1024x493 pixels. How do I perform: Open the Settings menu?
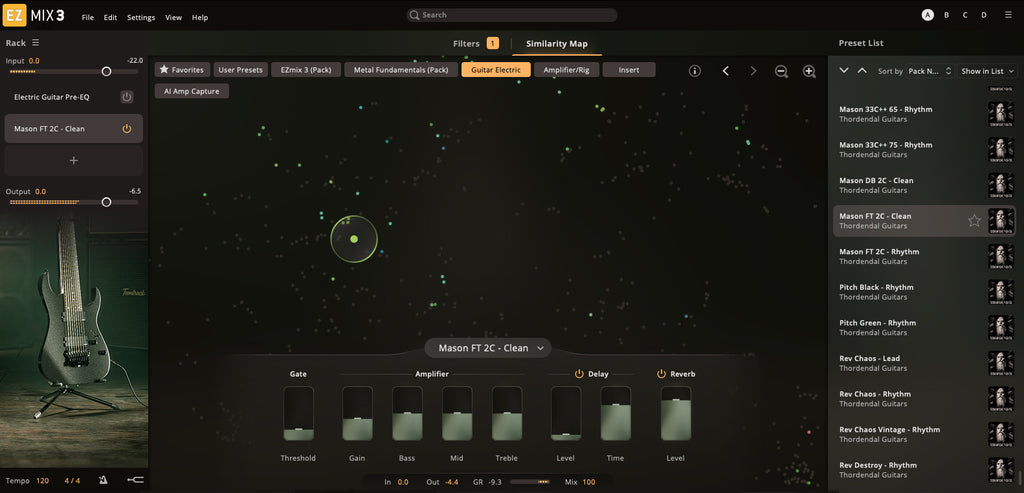click(x=141, y=18)
